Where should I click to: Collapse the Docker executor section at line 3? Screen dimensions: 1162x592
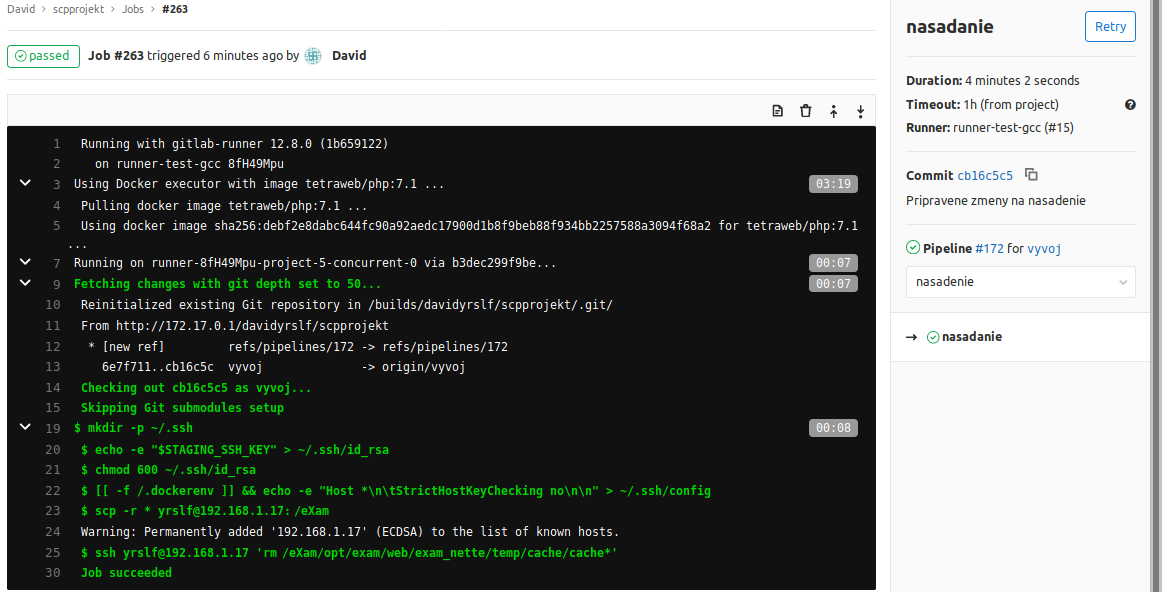pos(25,183)
